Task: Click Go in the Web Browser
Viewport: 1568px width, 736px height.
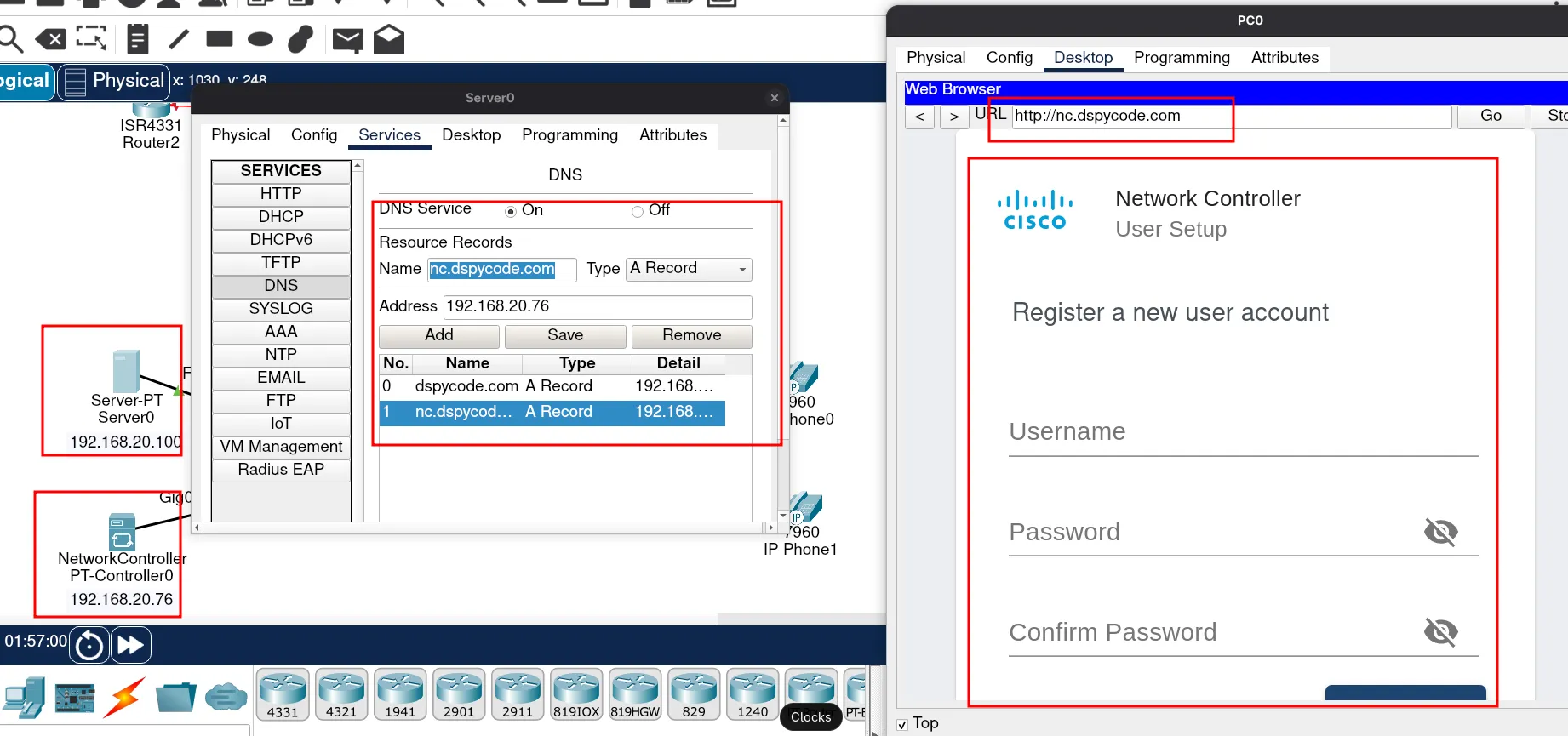Action: pos(1491,116)
